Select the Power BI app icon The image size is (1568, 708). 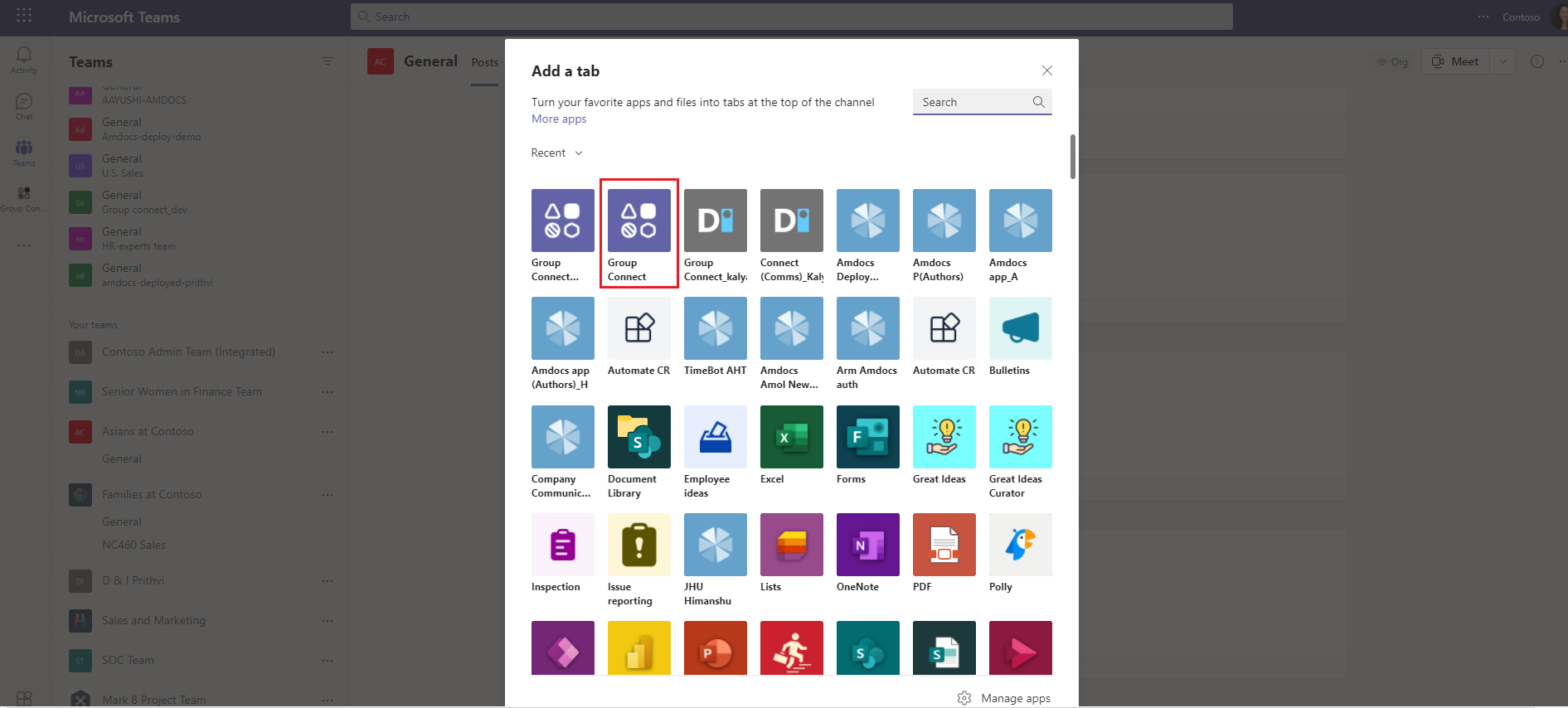click(639, 647)
